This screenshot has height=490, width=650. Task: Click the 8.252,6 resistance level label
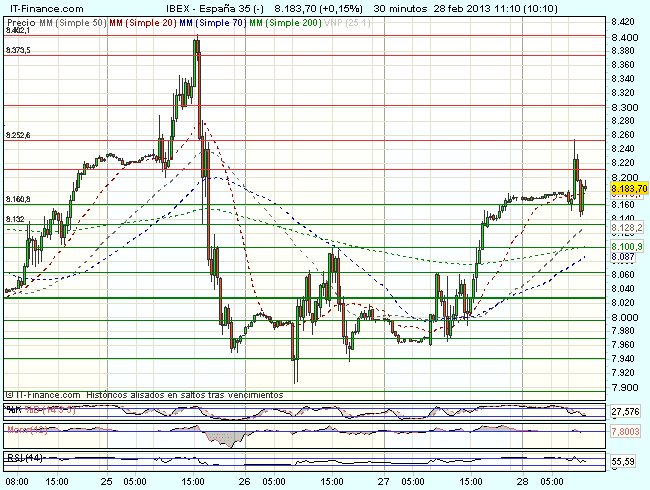18,135
